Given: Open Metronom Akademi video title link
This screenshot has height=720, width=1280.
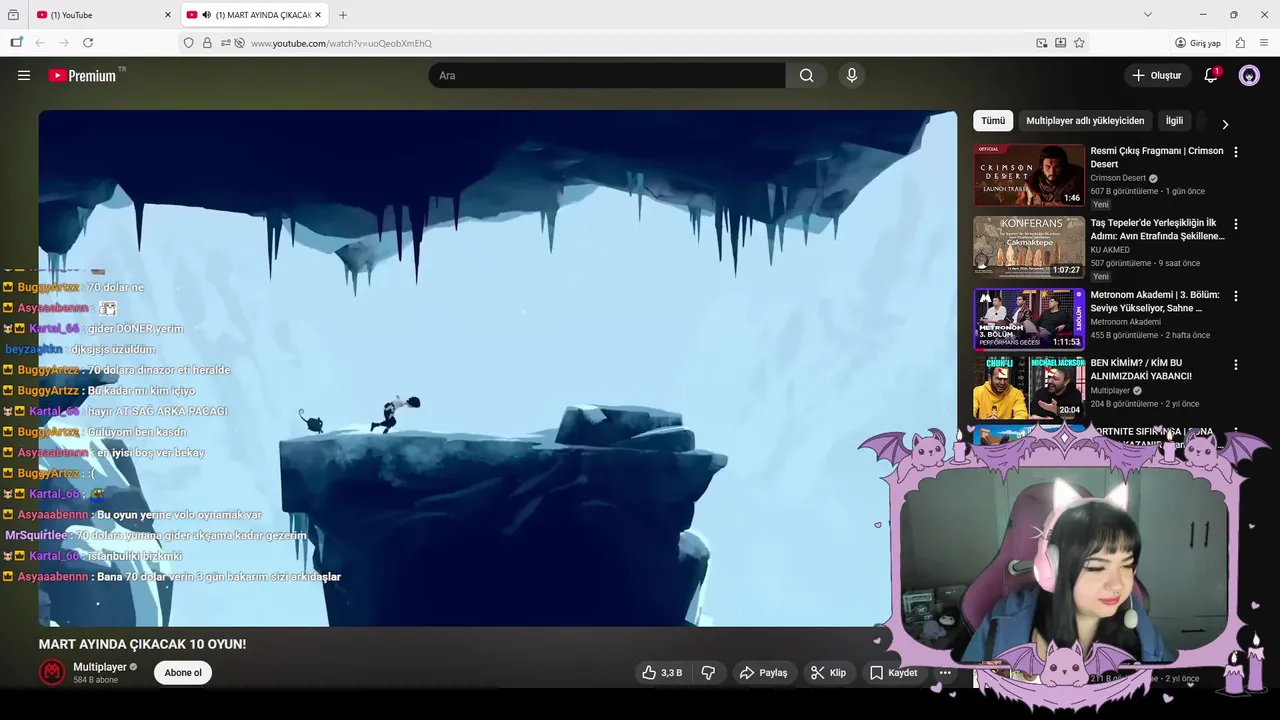Looking at the screenshot, I should point(1155,302).
